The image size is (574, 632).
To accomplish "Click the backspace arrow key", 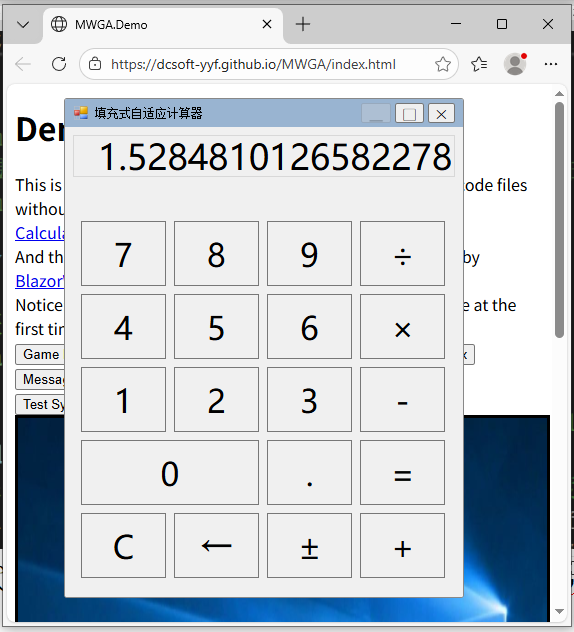I will 216,545.
